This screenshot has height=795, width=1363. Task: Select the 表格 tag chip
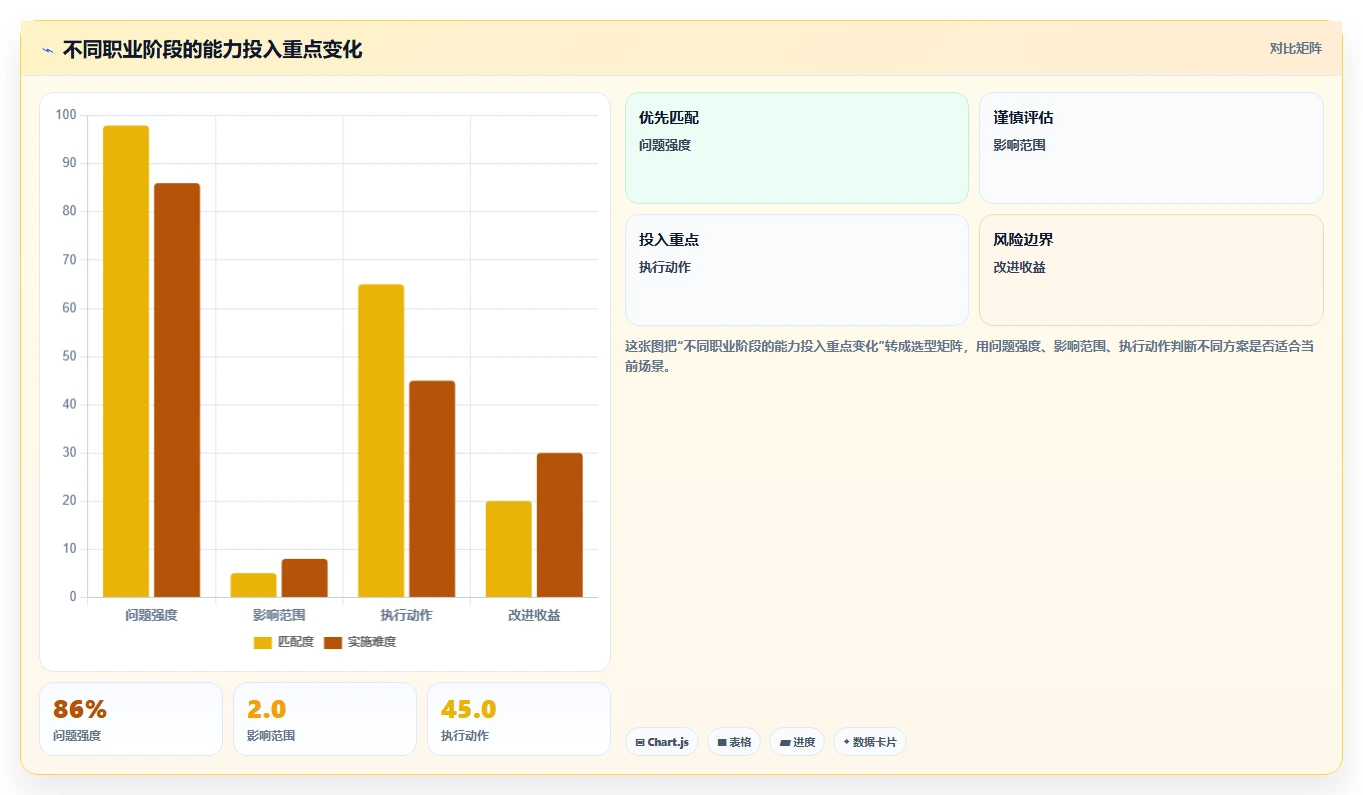(734, 742)
